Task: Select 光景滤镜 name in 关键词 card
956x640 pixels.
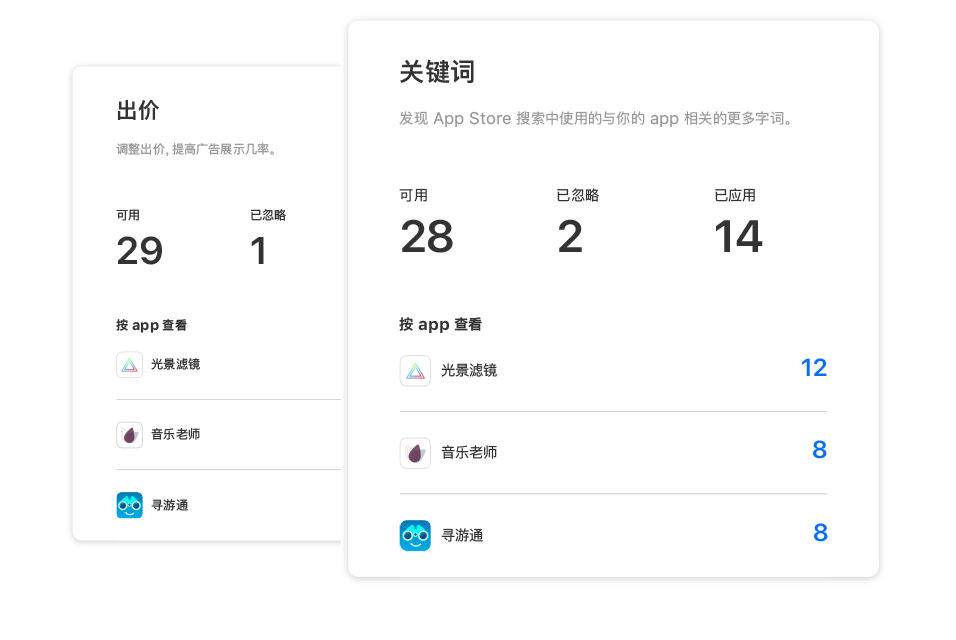Action: (x=469, y=371)
